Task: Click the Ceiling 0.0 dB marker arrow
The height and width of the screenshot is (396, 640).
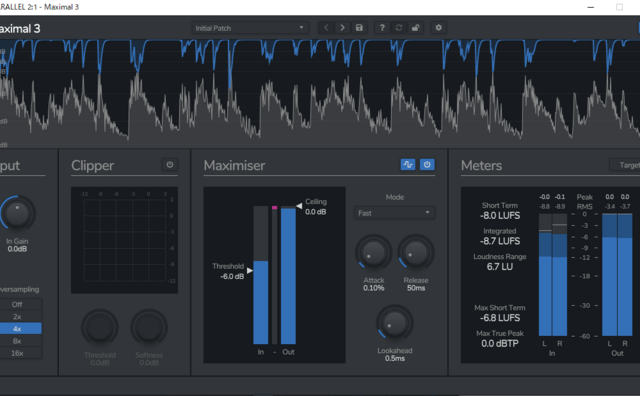Action: point(299,206)
